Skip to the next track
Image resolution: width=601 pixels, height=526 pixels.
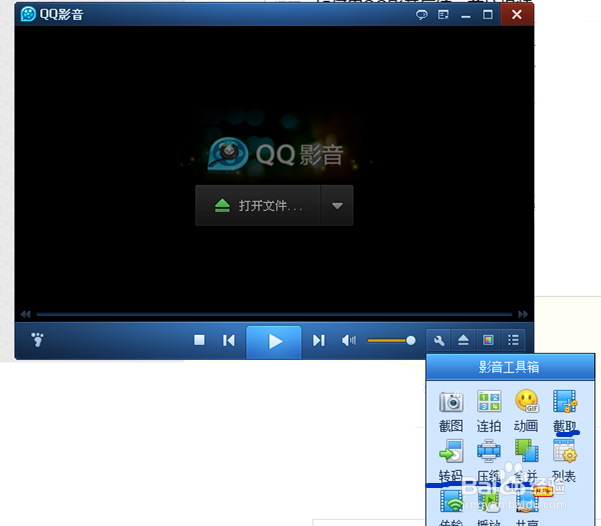(319, 340)
